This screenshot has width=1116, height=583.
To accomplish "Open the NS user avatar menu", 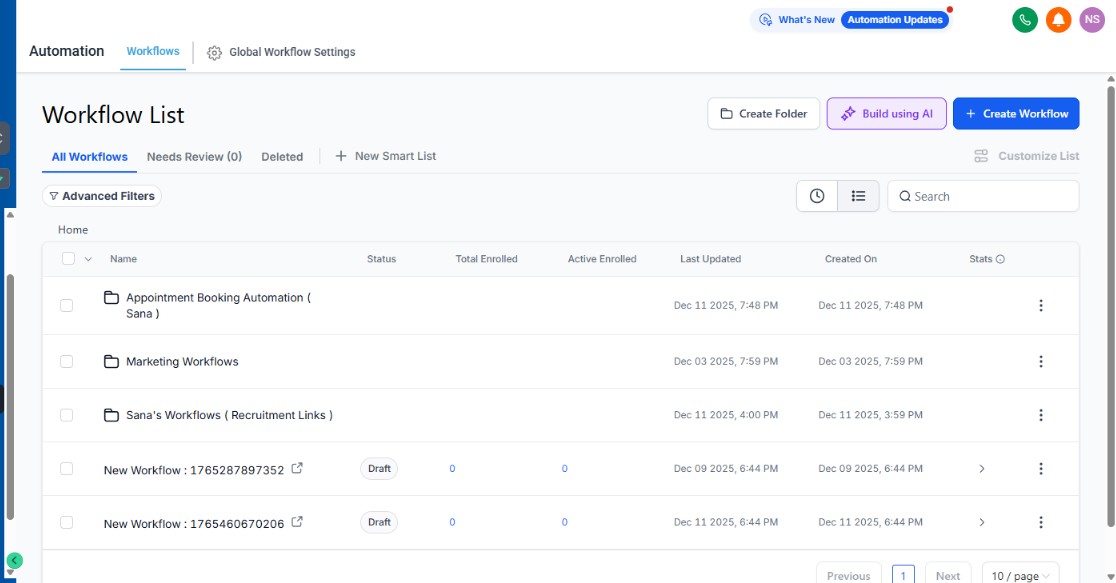I will tap(1092, 20).
